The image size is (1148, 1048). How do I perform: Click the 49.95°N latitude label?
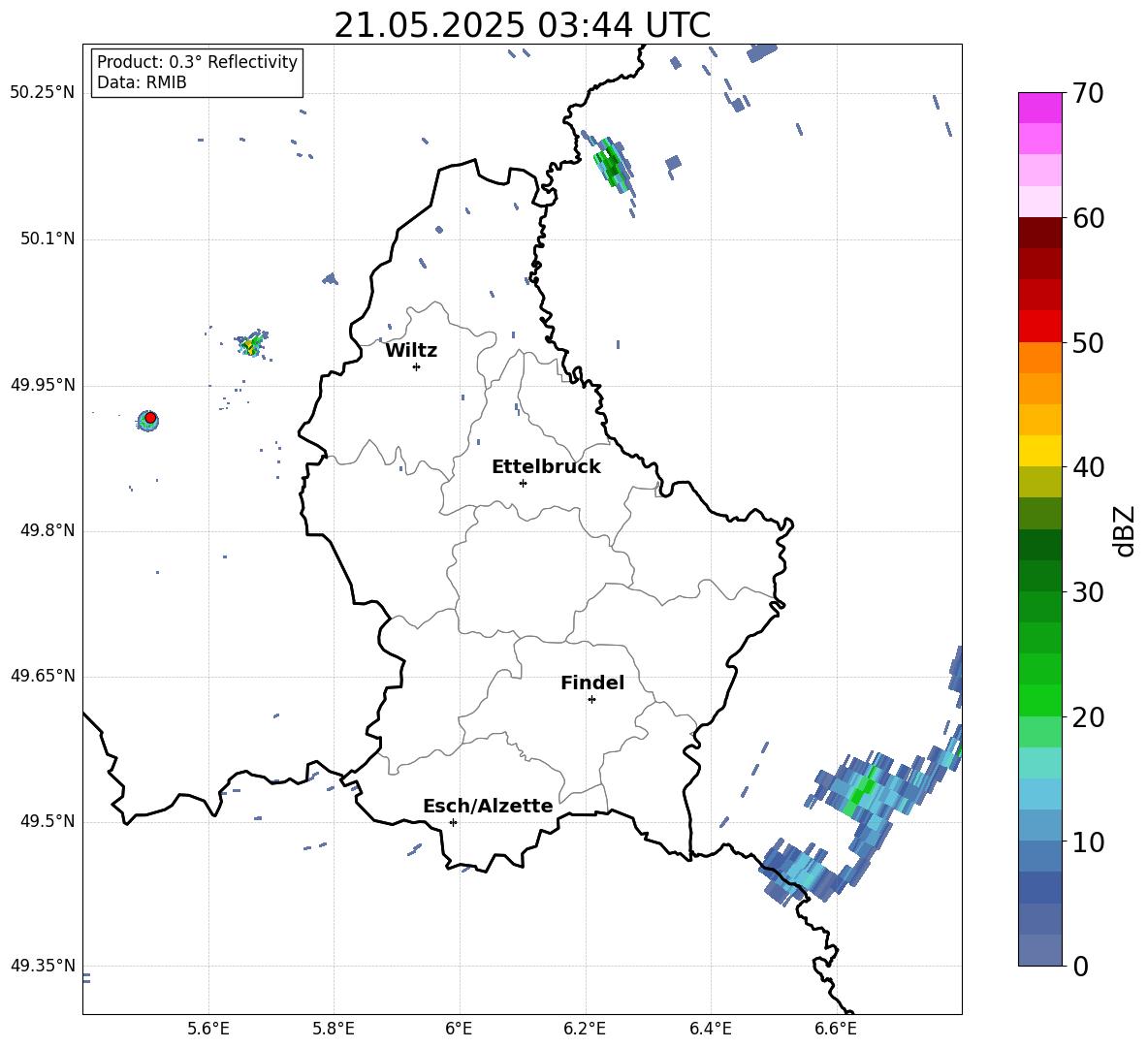[x=43, y=384]
